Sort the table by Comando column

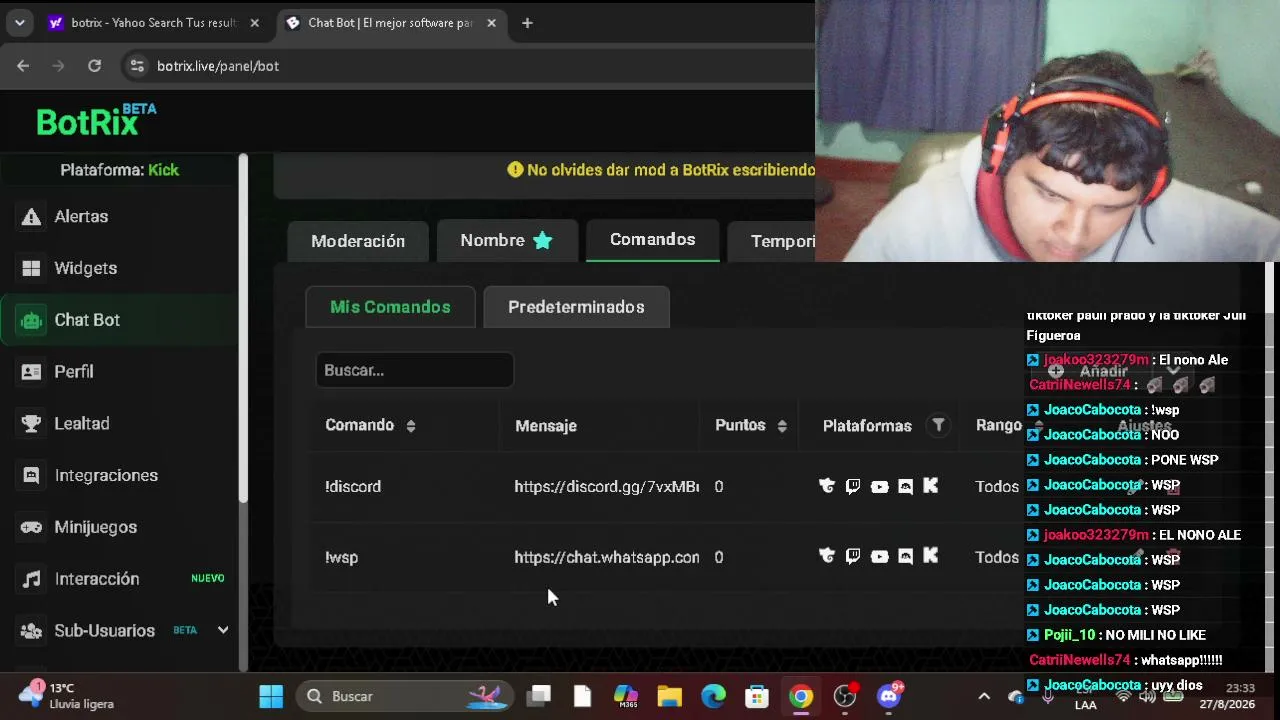tap(410, 426)
